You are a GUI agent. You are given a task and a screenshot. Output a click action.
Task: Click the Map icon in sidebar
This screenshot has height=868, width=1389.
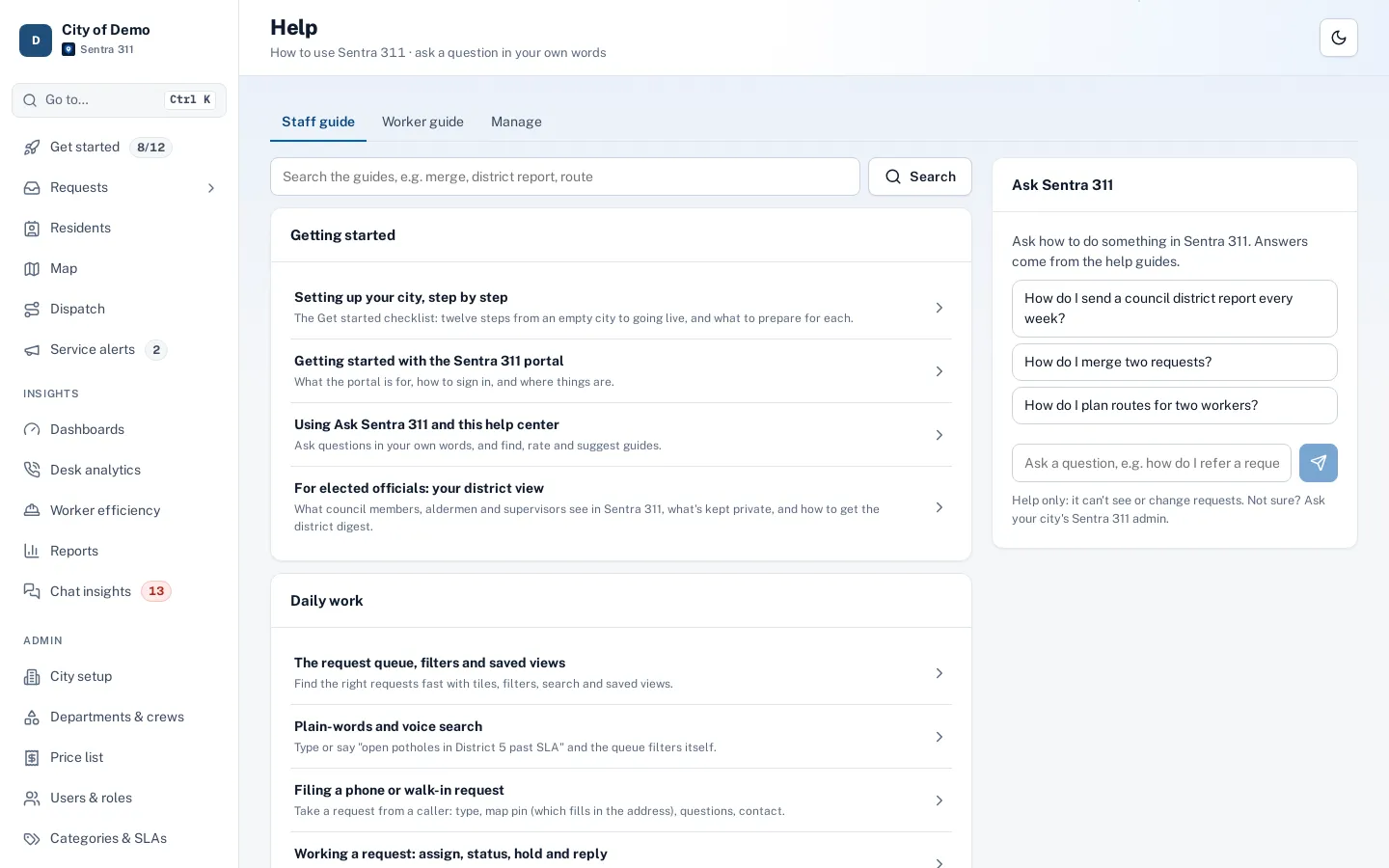click(32, 269)
